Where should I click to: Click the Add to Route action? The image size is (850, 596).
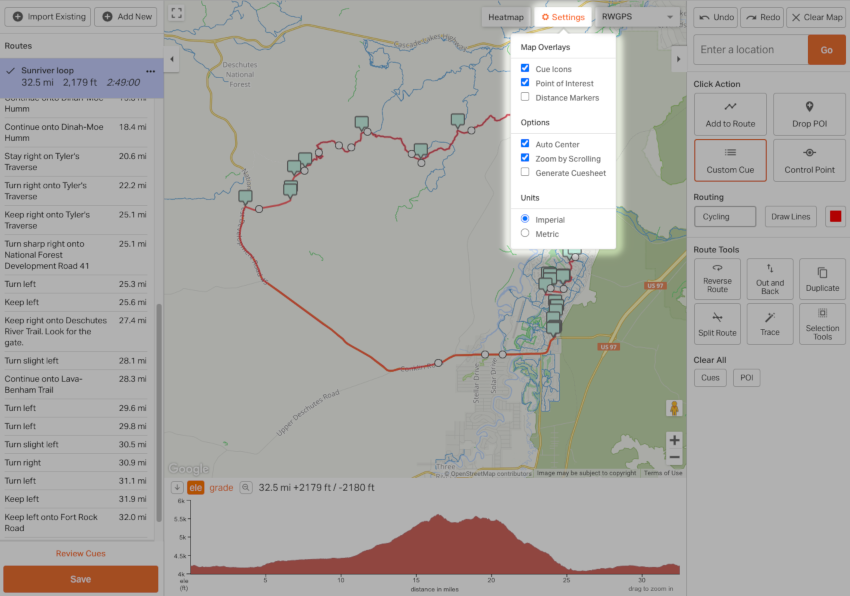[x=730, y=114]
